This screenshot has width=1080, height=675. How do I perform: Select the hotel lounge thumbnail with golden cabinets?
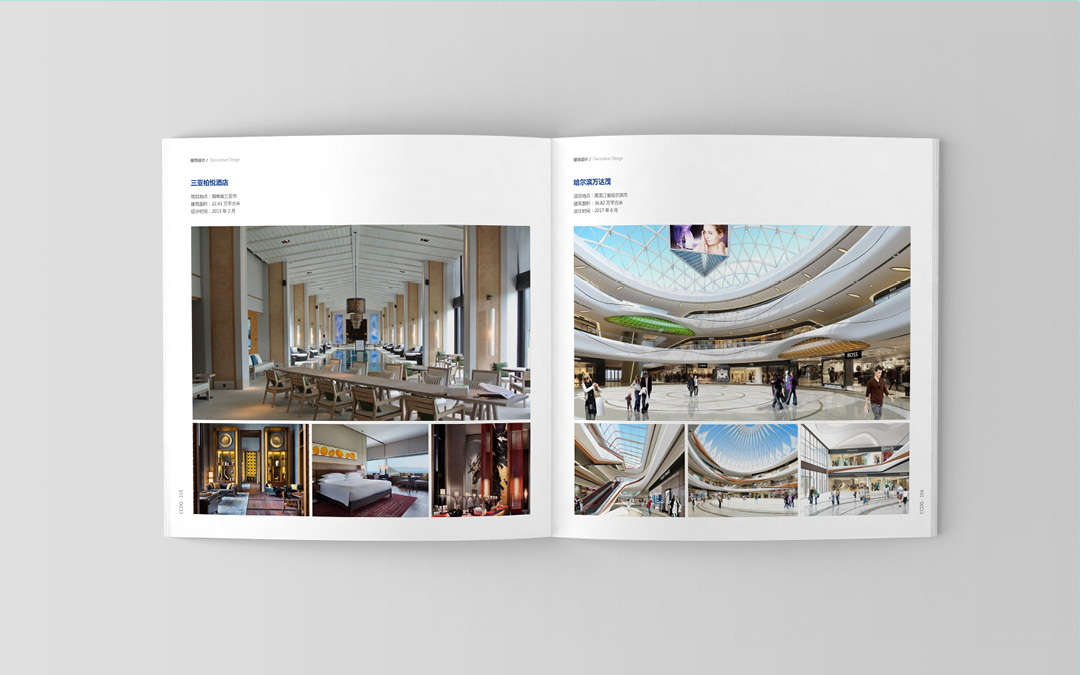[250, 470]
